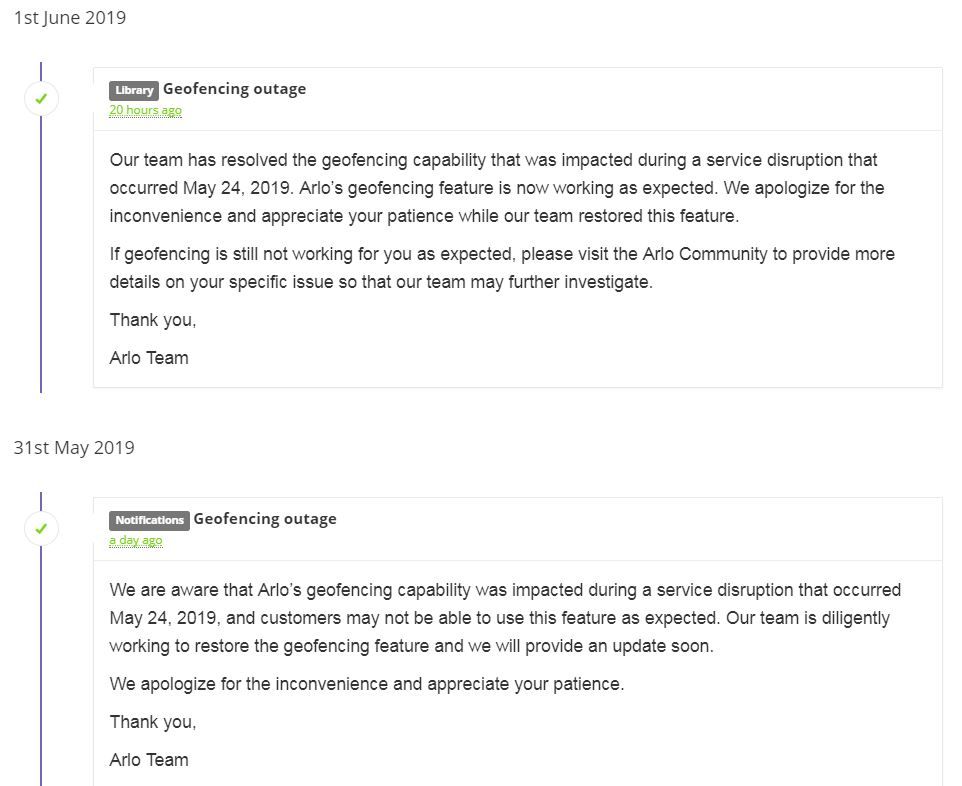Click the 'We are aware that Arlo's geofencing' paragraph
The image size is (962, 786).
click(505, 618)
